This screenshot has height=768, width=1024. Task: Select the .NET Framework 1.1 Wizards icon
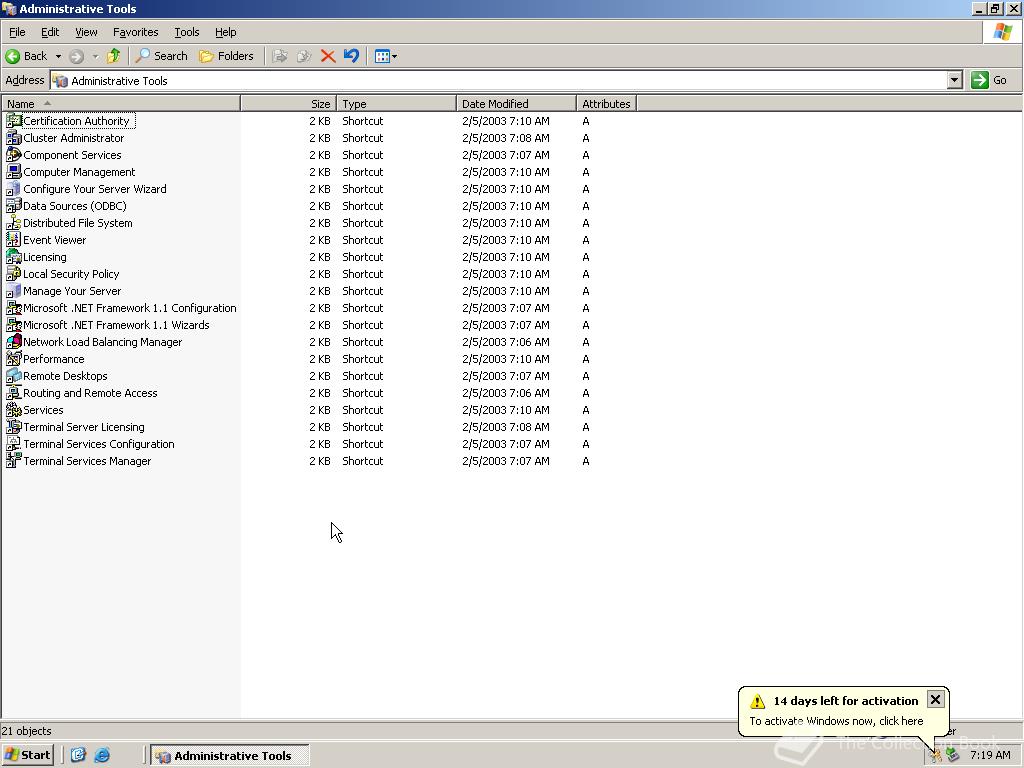(13, 325)
